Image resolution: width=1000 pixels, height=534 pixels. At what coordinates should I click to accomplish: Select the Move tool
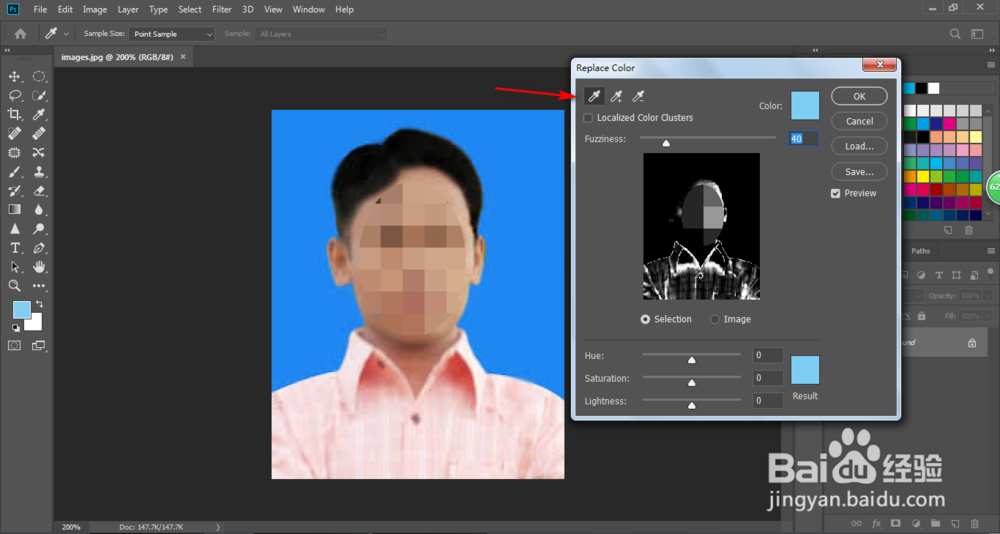(14, 77)
